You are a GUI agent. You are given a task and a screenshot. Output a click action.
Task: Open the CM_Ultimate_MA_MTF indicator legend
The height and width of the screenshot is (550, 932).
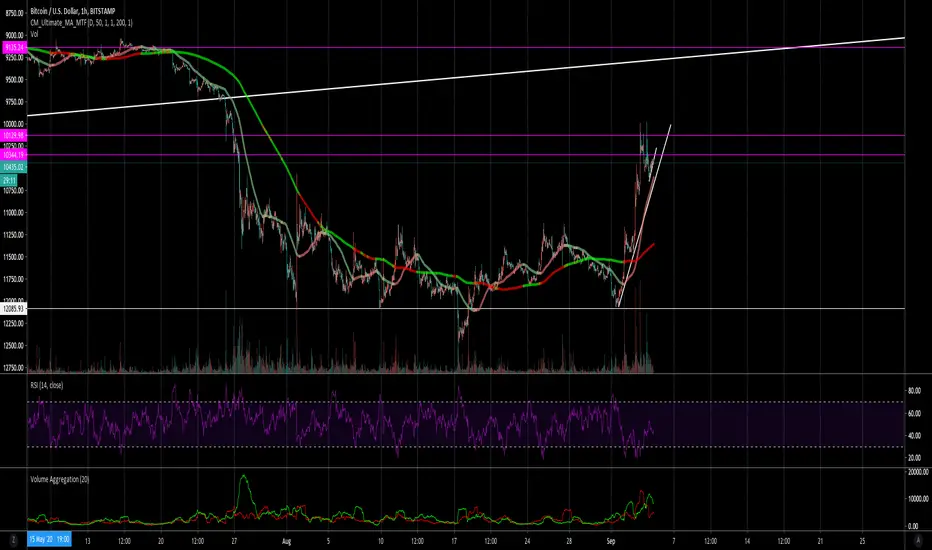click(x=81, y=23)
